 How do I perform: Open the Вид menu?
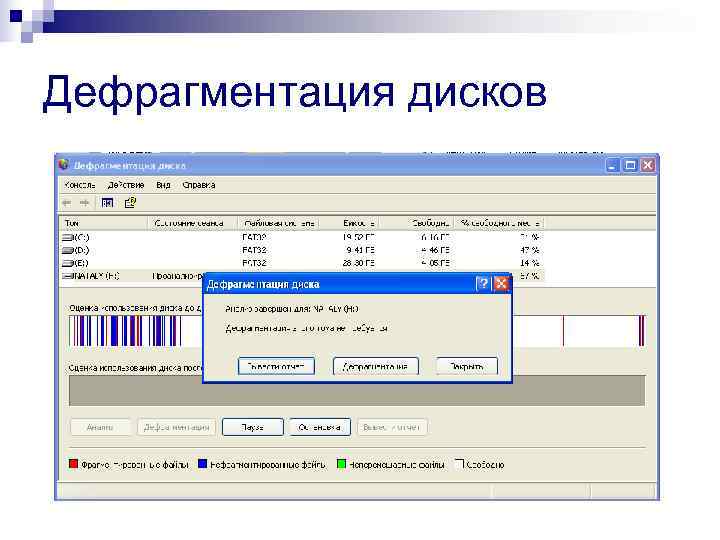click(x=163, y=185)
